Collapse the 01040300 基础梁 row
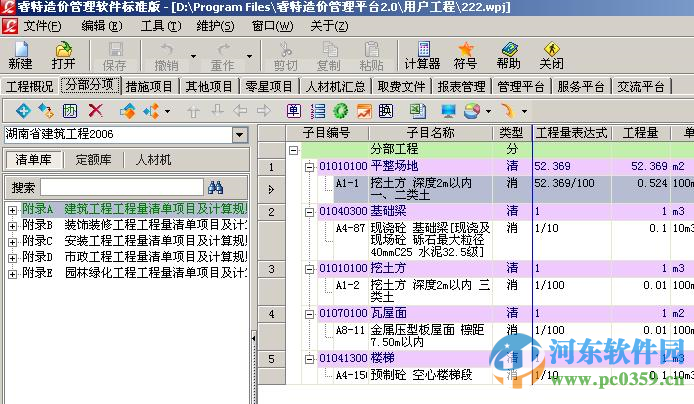 (x=309, y=212)
